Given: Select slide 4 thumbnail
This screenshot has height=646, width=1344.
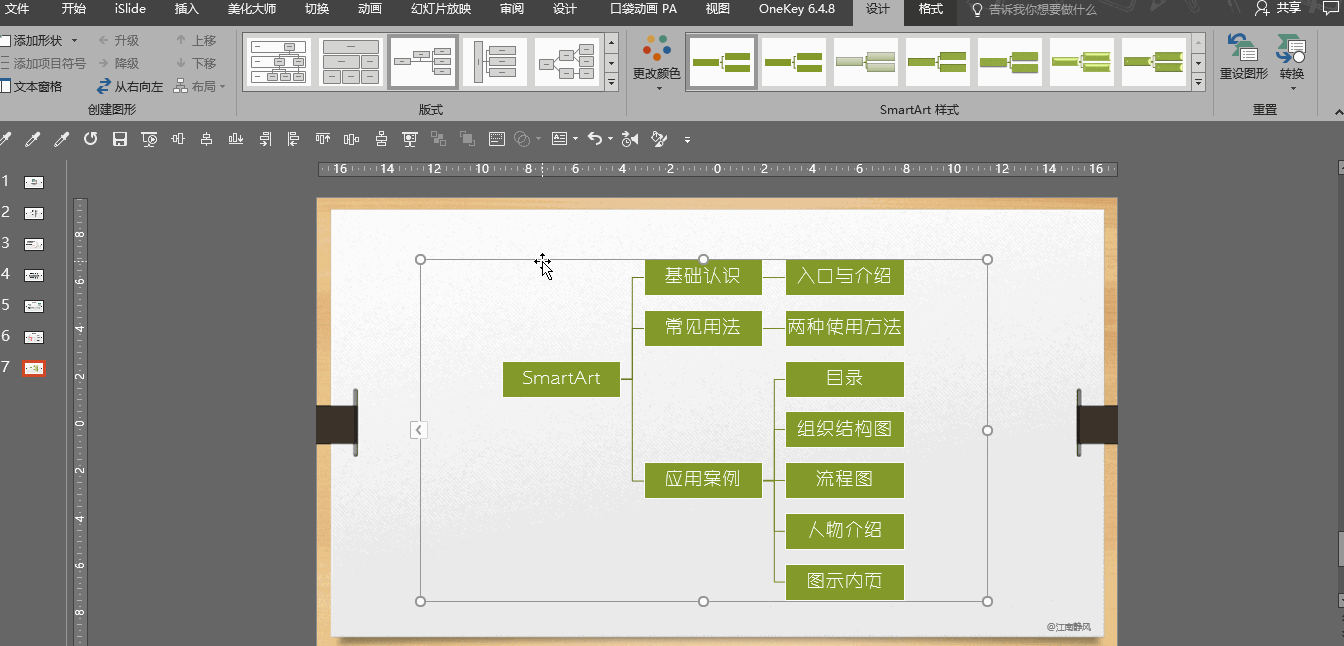Looking at the screenshot, I should click(x=34, y=275).
